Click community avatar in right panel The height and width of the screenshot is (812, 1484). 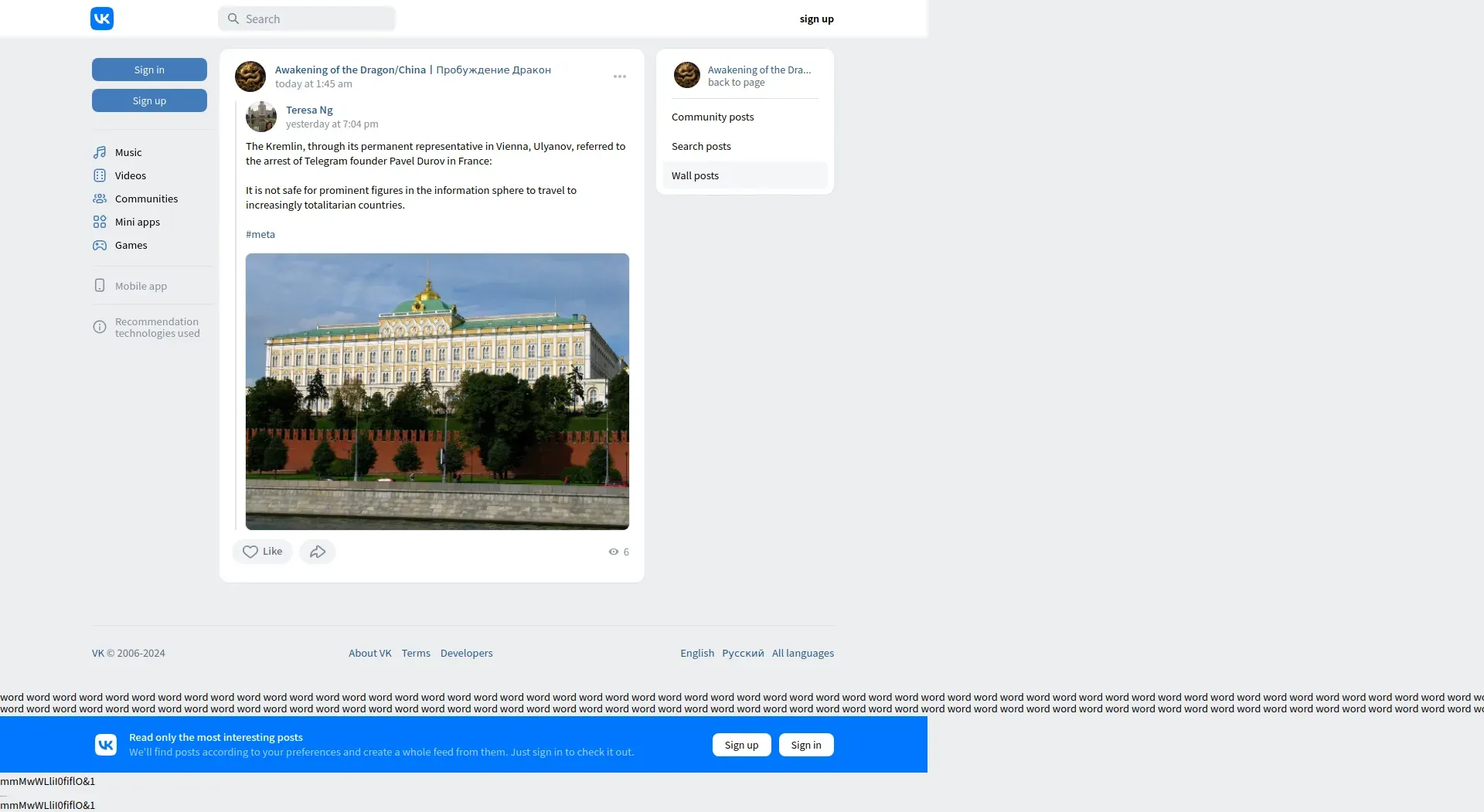[687, 75]
